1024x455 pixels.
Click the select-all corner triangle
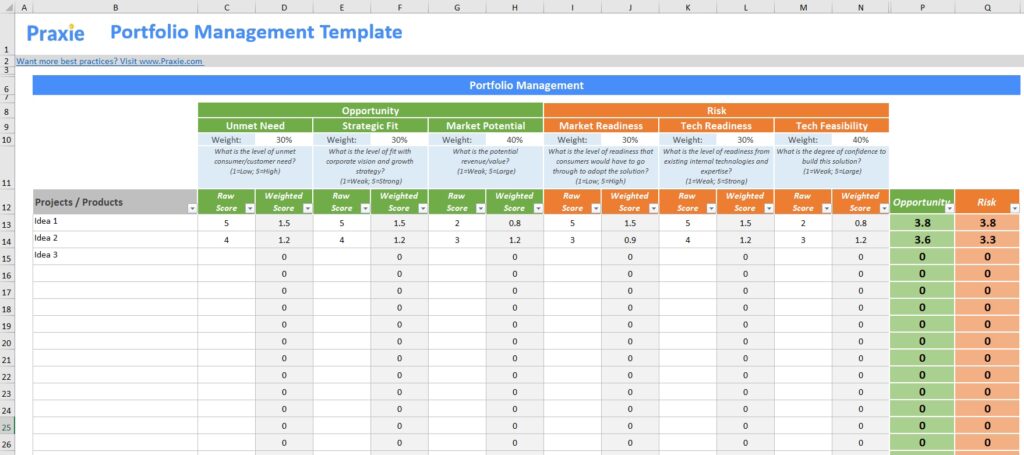(x=7, y=6)
